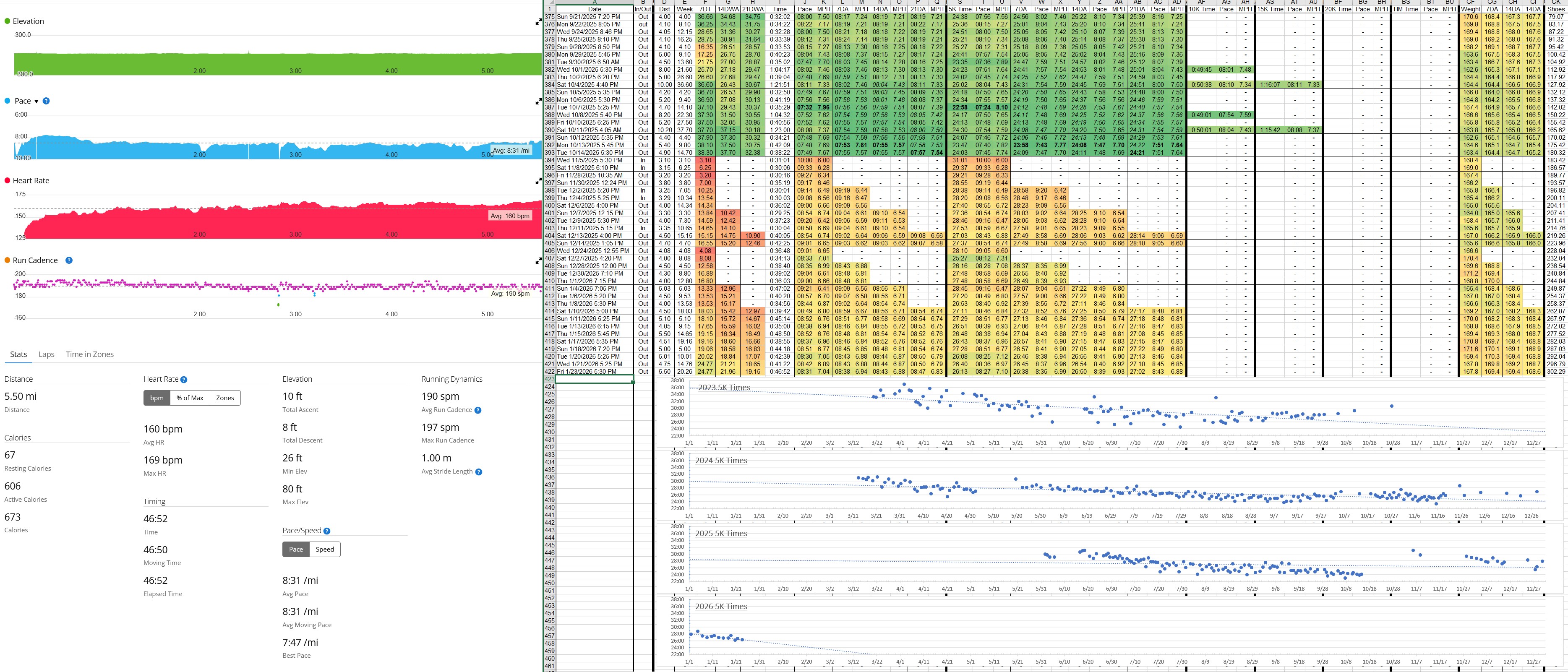1568x672 pixels.
Task: Click help icon next to Heart Rate stats heading
Action: click(184, 380)
